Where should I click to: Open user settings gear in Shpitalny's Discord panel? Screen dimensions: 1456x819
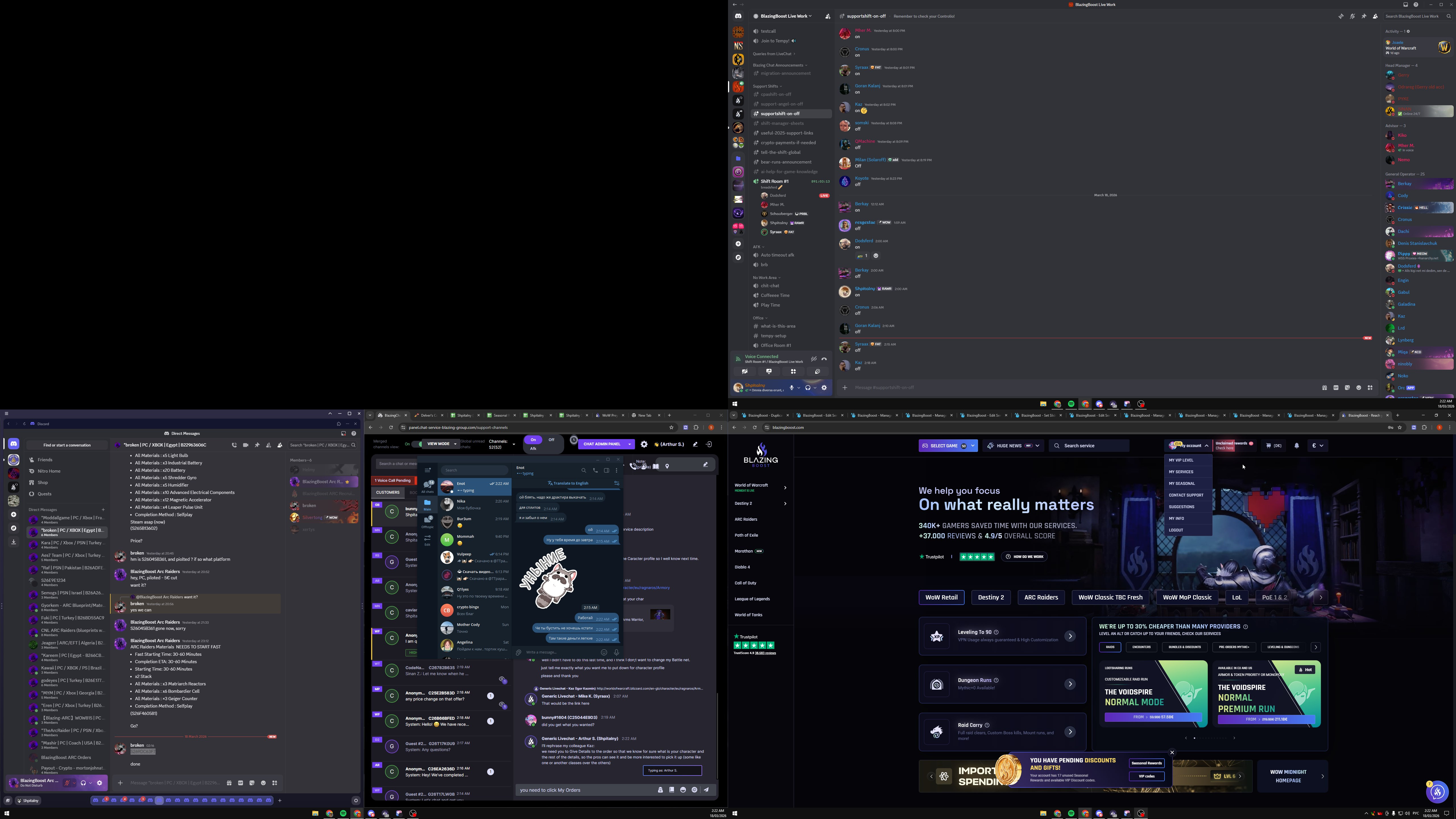[x=824, y=388]
